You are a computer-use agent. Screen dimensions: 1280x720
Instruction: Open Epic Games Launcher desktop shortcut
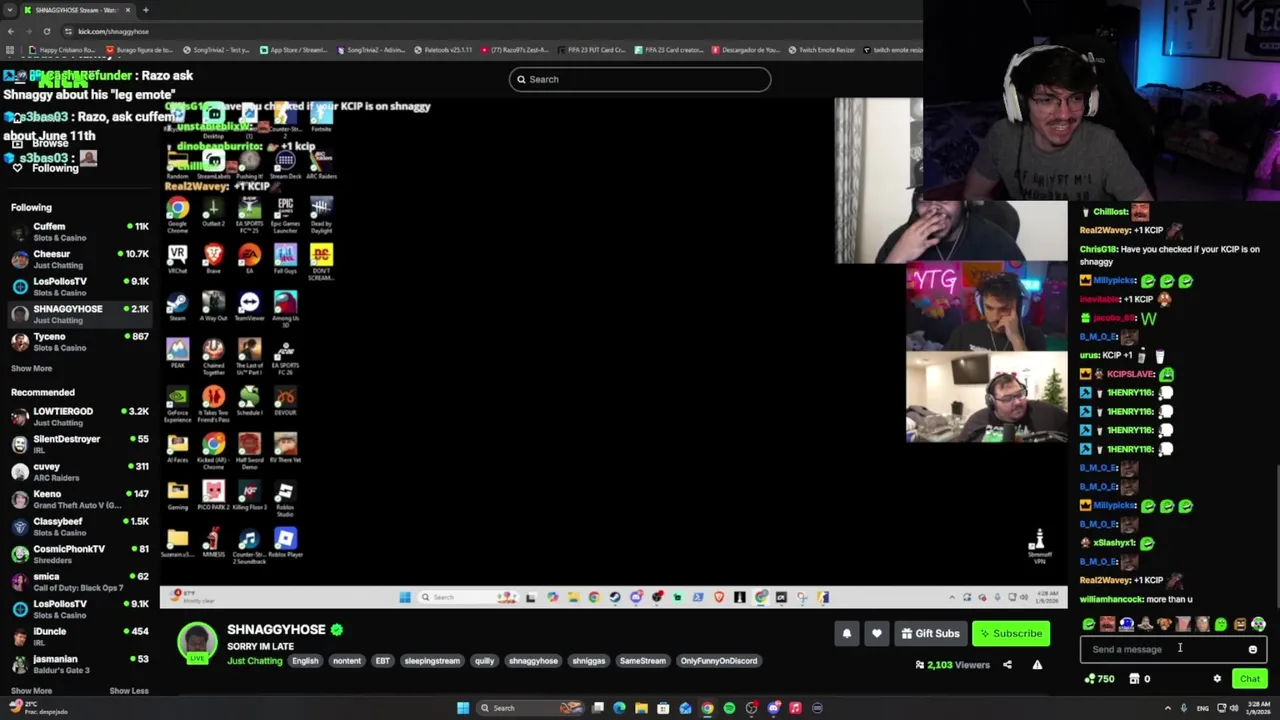[285, 214]
